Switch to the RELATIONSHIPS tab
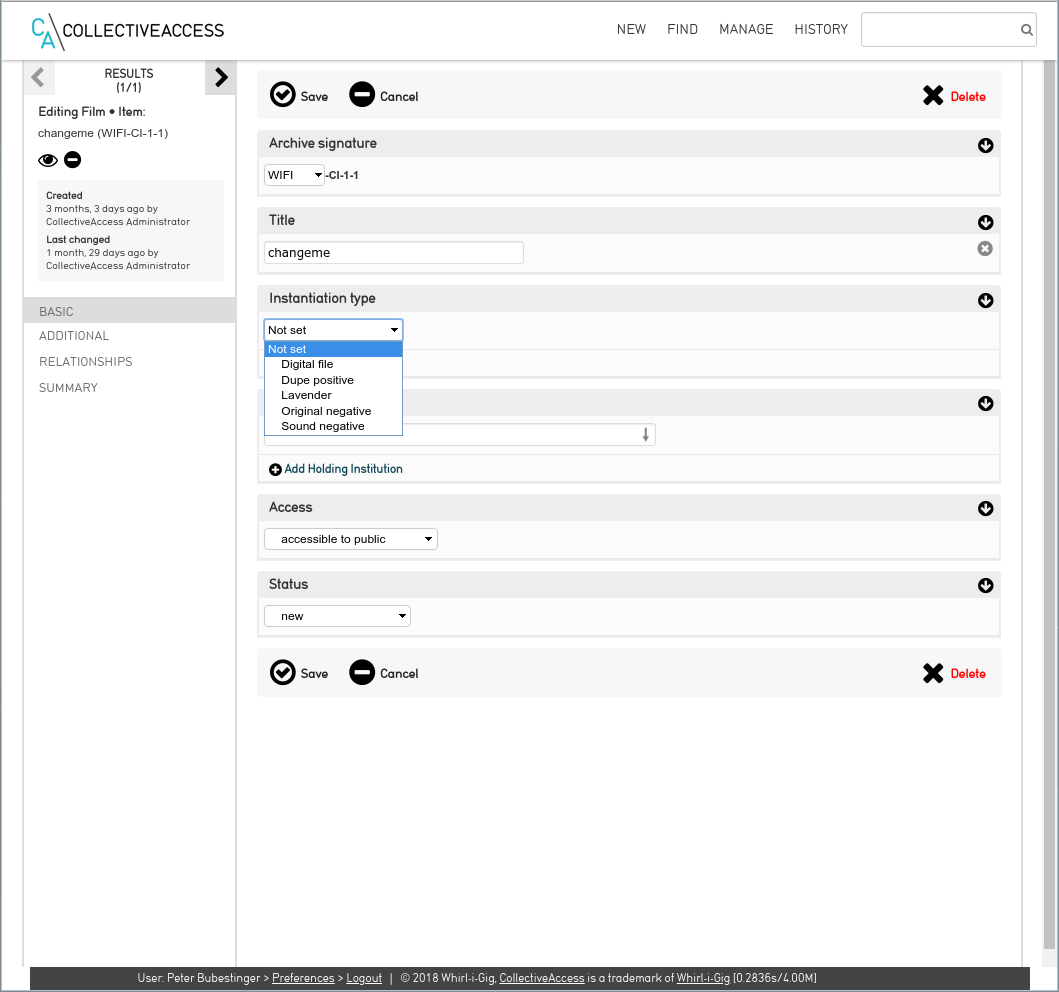 pyautogui.click(x=86, y=362)
